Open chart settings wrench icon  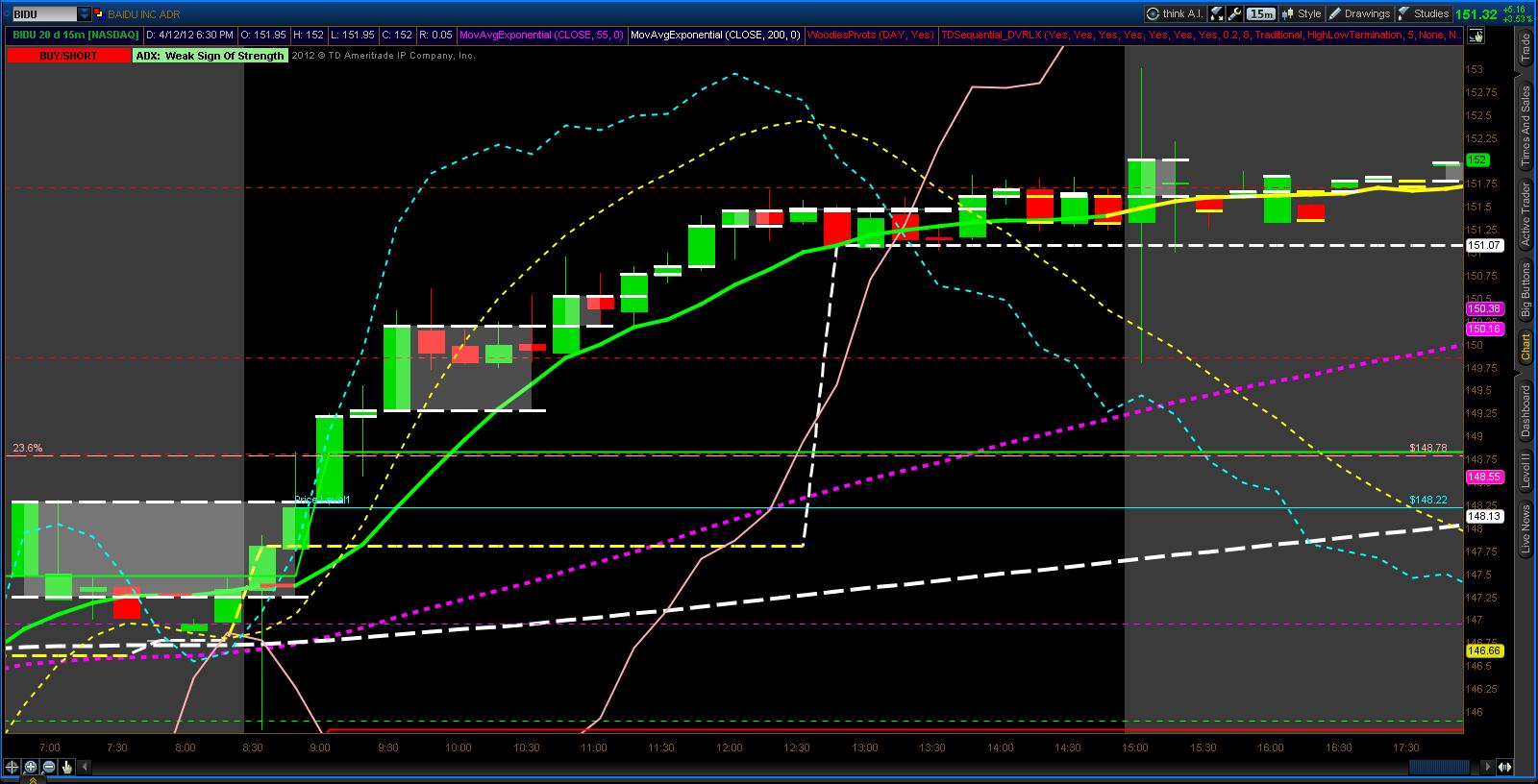pyautogui.click(x=1235, y=13)
